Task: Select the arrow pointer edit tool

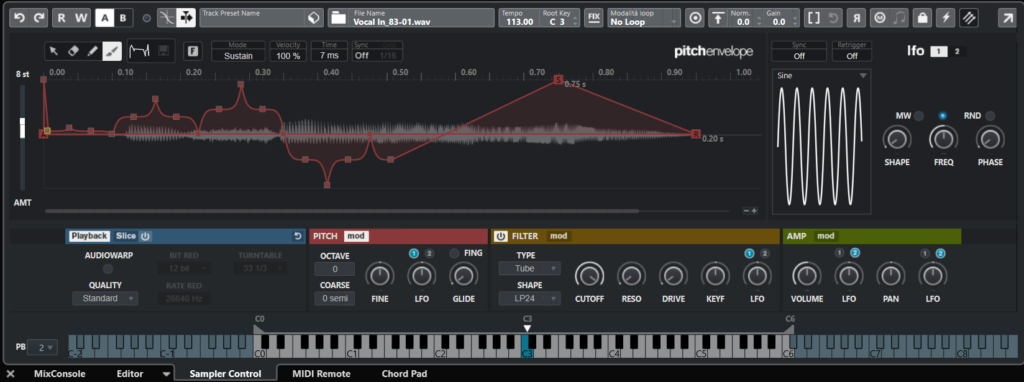Action: 54,51
